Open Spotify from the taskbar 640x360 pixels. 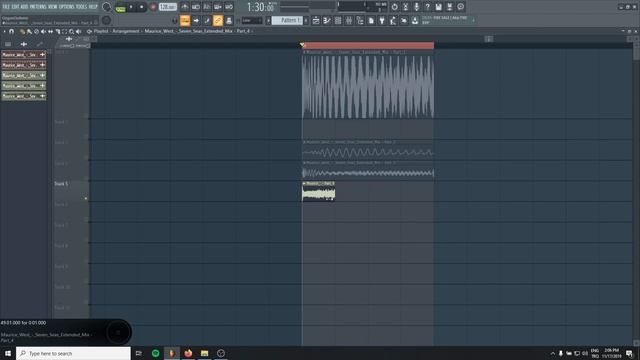(156, 353)
